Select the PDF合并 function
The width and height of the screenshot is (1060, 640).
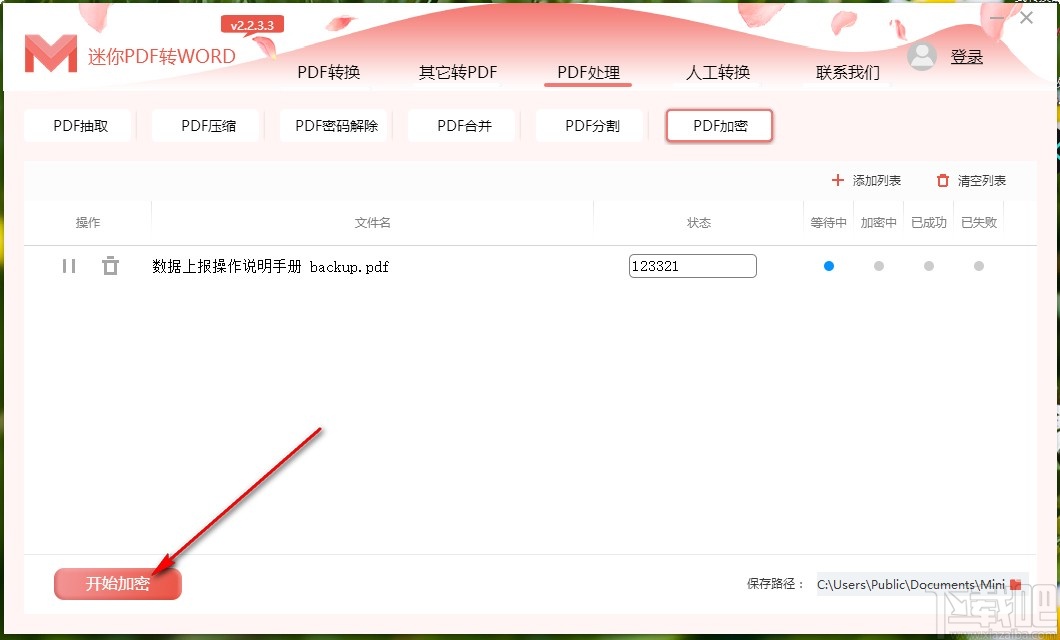(464, 126)
